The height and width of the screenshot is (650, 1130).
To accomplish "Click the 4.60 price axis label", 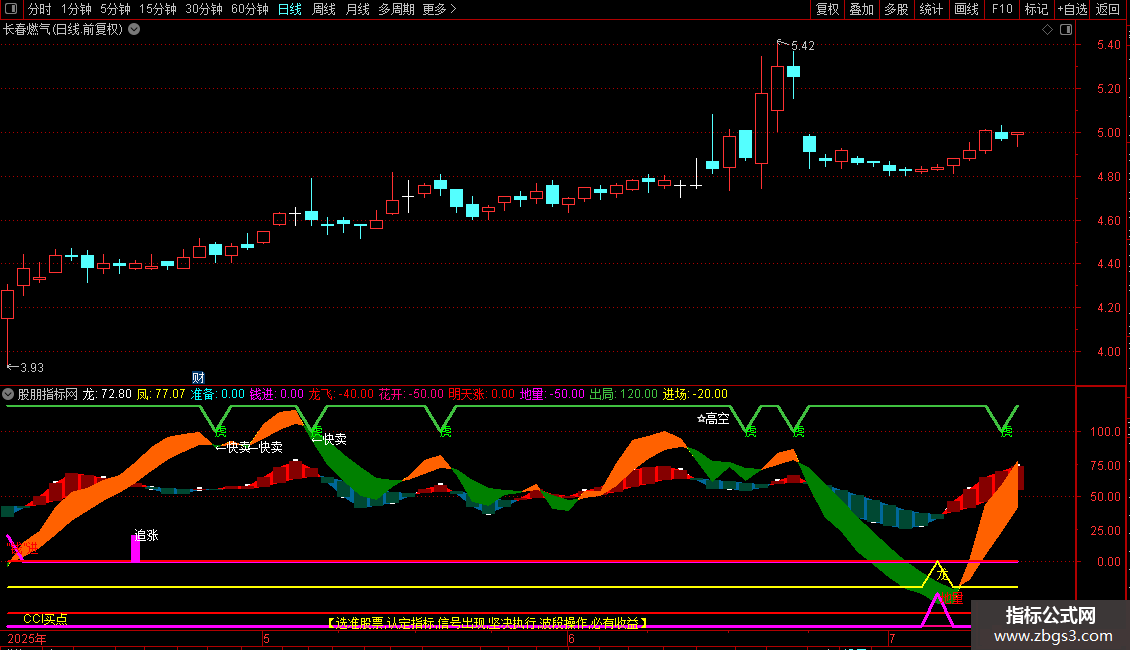I will [1108, 221].
